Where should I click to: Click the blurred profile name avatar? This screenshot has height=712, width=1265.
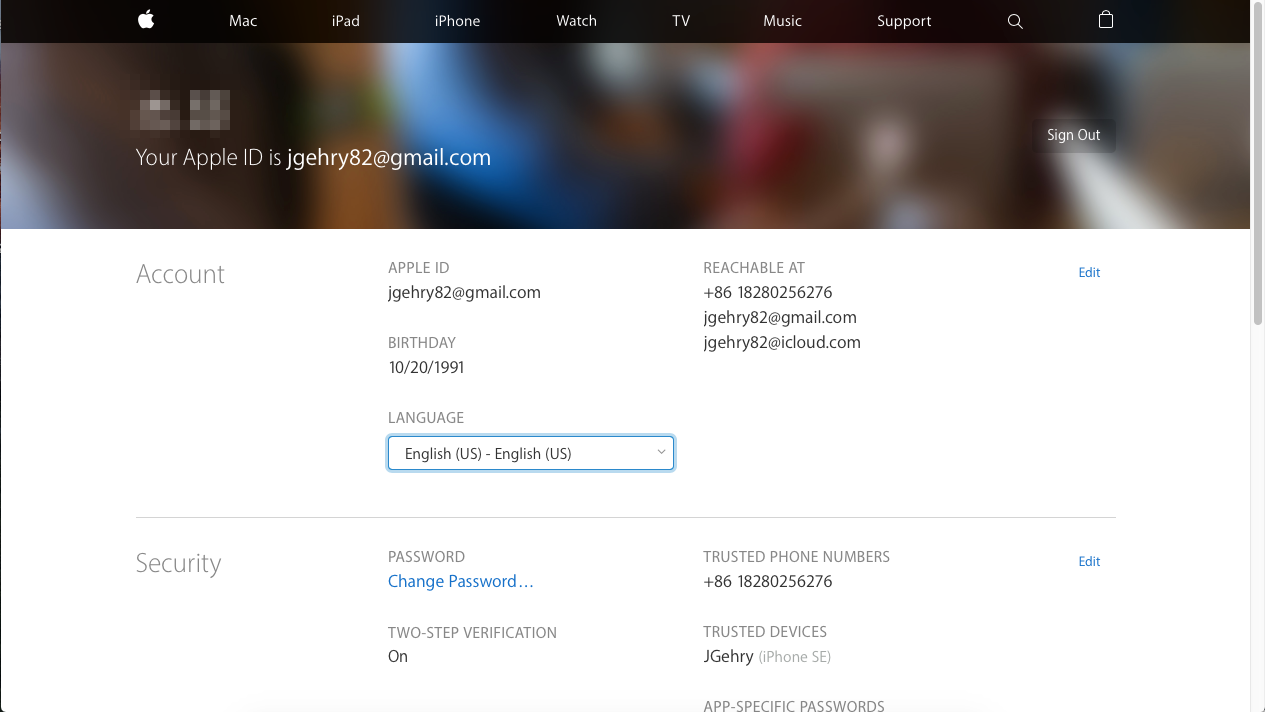coord(180,110)
